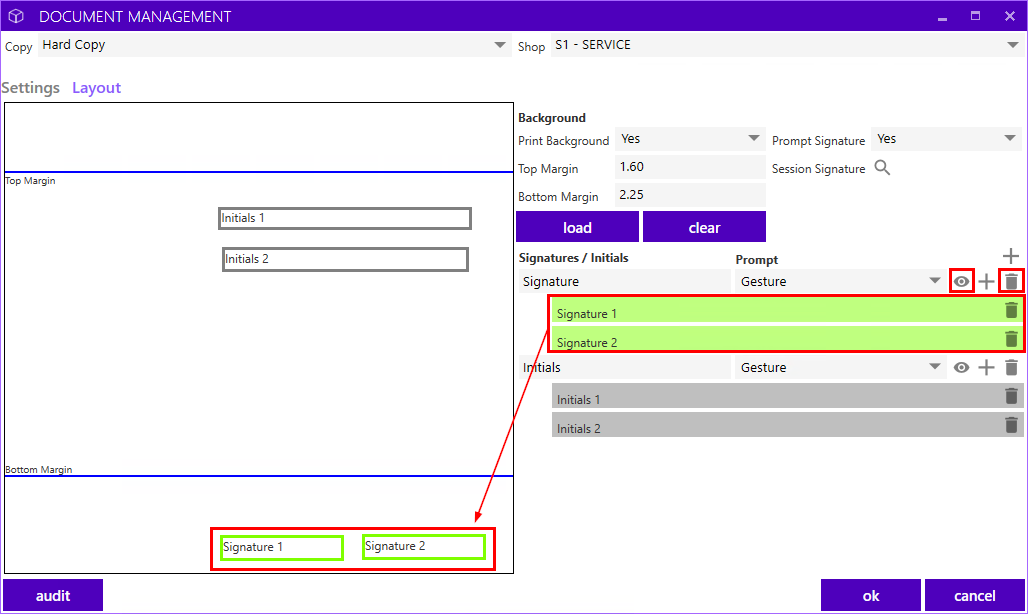Minimize the Document Management window
The height and width of the screenshot is (614, 1028).
click(942, 17)
